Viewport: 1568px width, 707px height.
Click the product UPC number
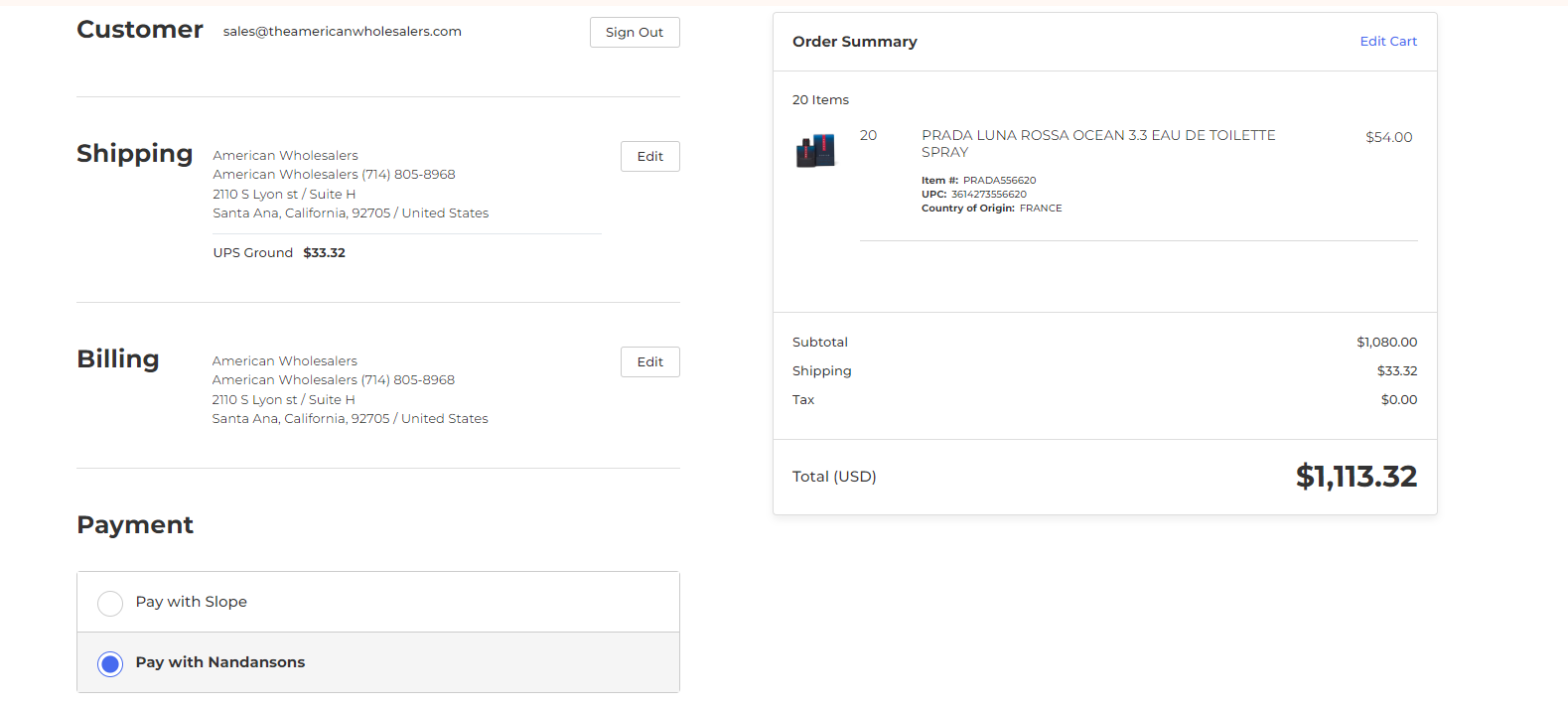pyautogui.click(x=989, y=194)
